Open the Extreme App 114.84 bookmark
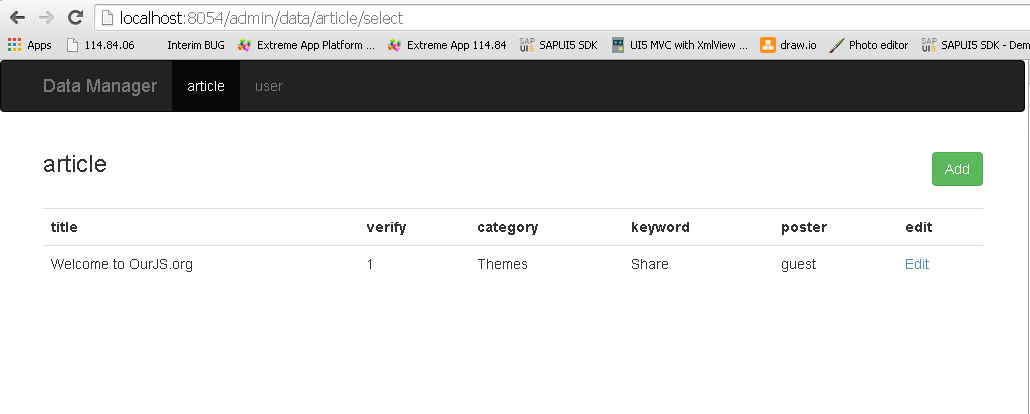Screen dimensions: 1030x414 [447, 45]
